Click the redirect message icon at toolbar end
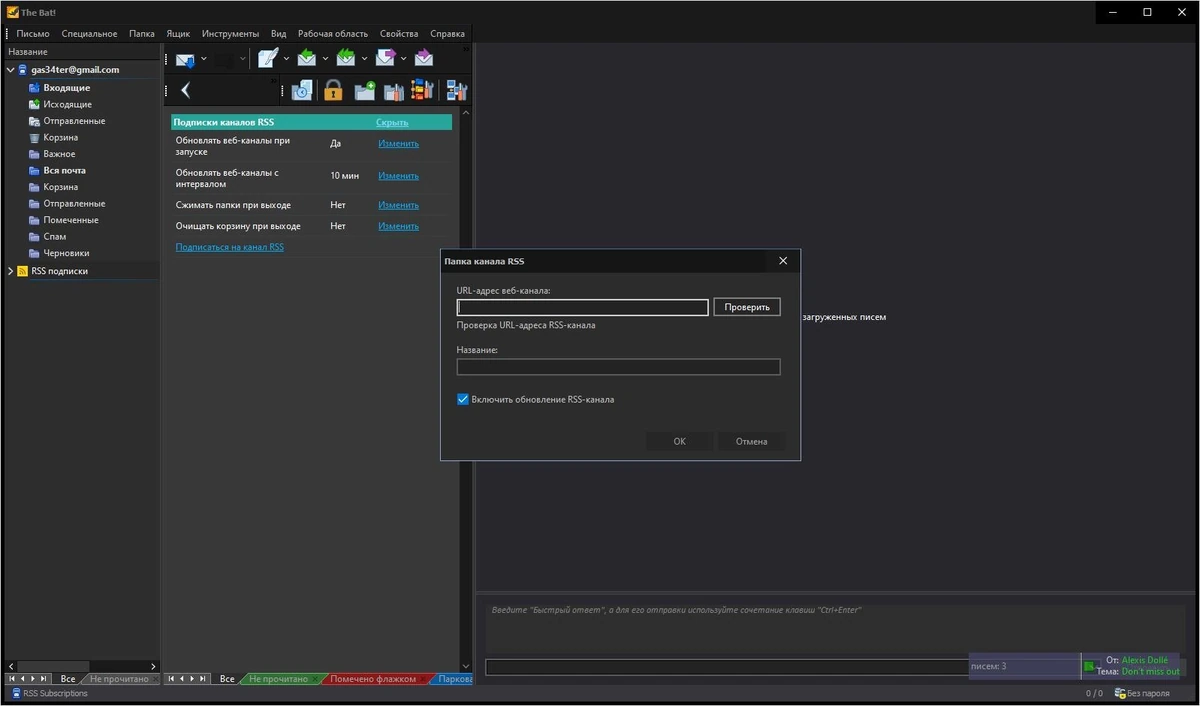The image size is (1200, 706). (x=424, y=59)
